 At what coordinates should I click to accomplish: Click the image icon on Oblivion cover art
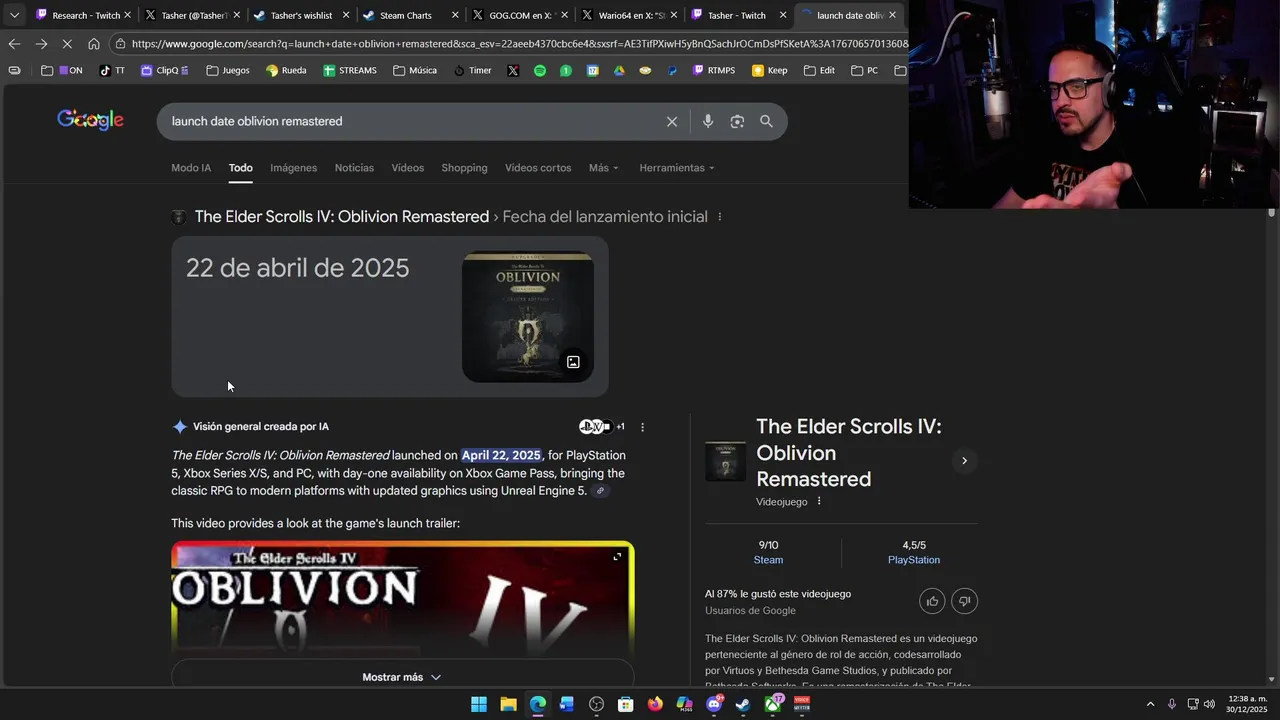coord(573,362)
